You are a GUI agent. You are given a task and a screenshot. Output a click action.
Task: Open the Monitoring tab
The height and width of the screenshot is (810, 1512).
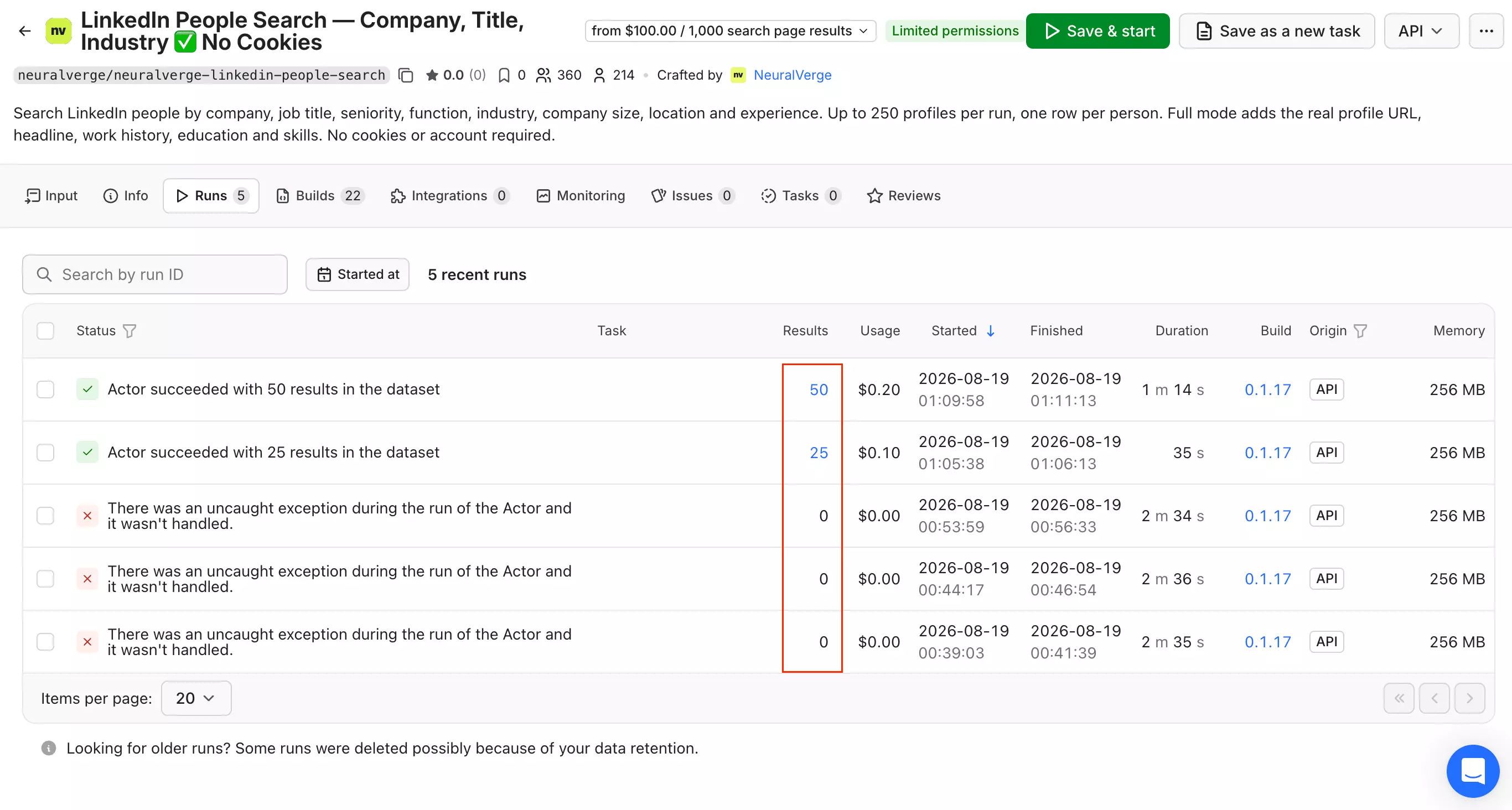[x=581, y=195]
